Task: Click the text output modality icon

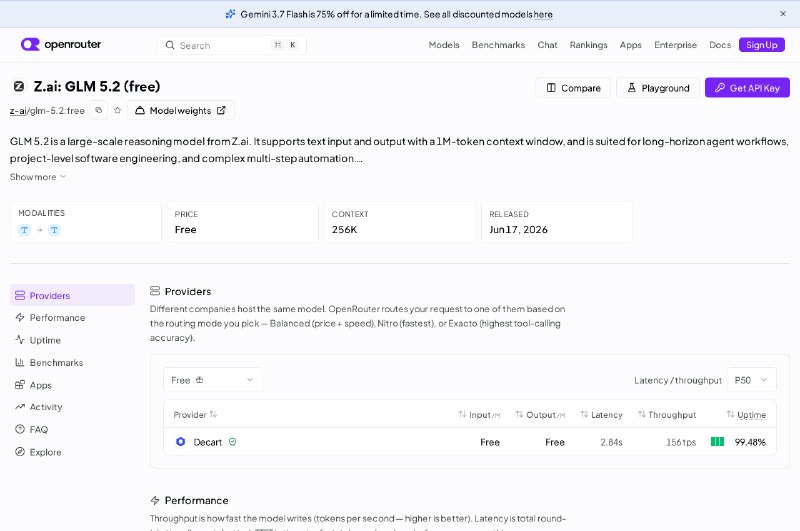Action: [54, 230]
